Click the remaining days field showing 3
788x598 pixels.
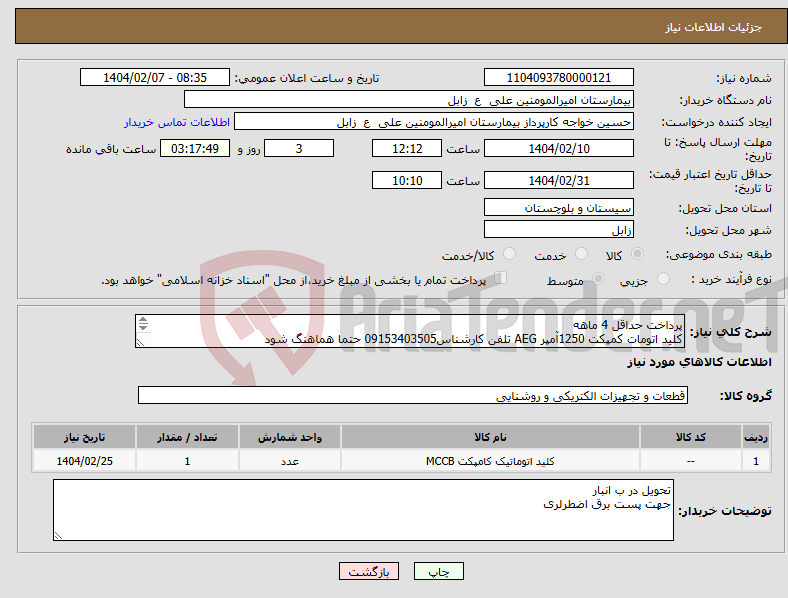299,148
